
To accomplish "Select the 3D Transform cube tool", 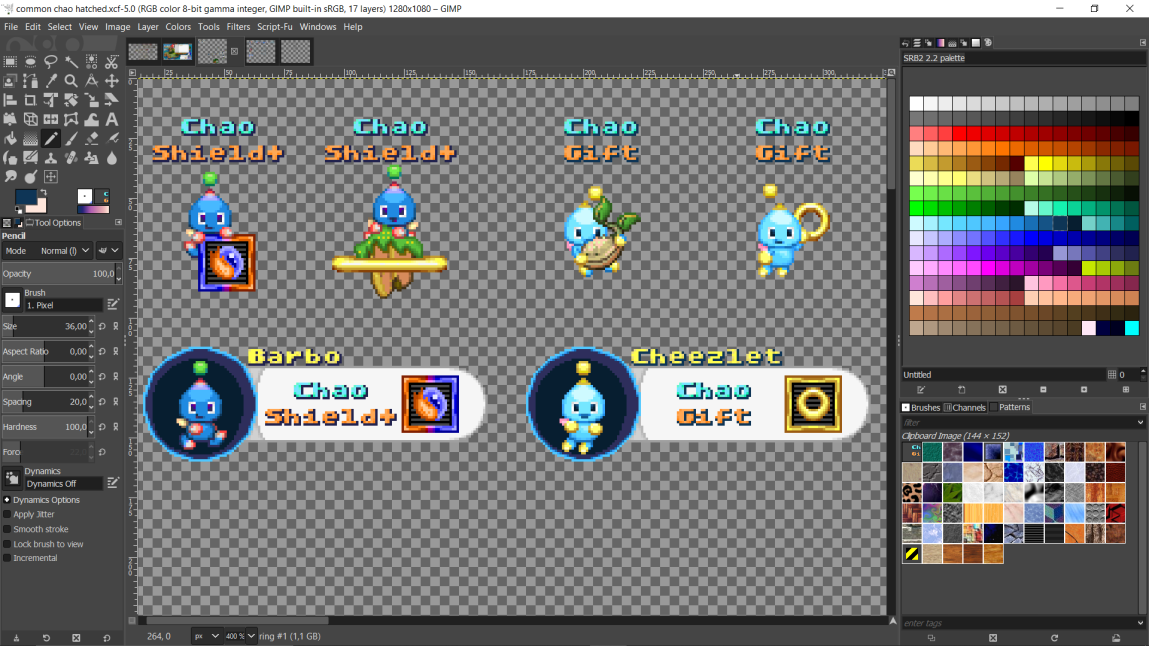I will (x=31, y=119).
